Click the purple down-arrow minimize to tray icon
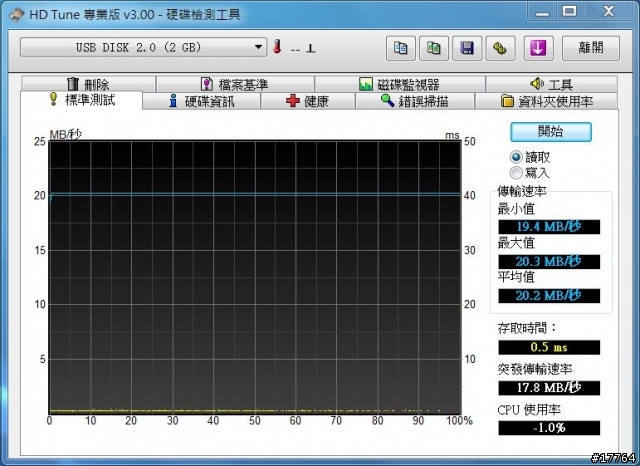 [x=538, y=48]
